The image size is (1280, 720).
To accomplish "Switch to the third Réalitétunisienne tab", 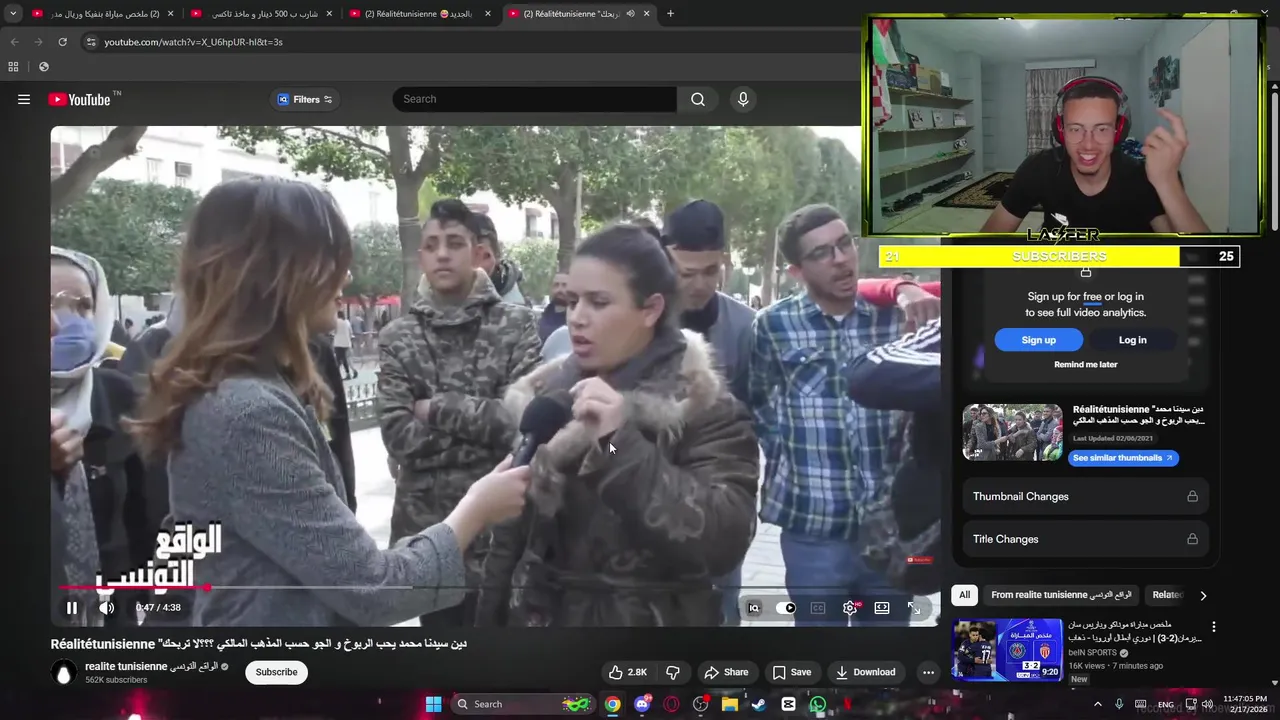I will pyautogui.click(x=421, y=14).
